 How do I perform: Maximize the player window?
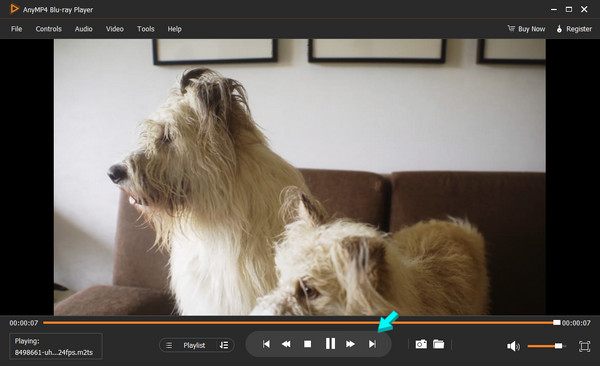[569, 9]
